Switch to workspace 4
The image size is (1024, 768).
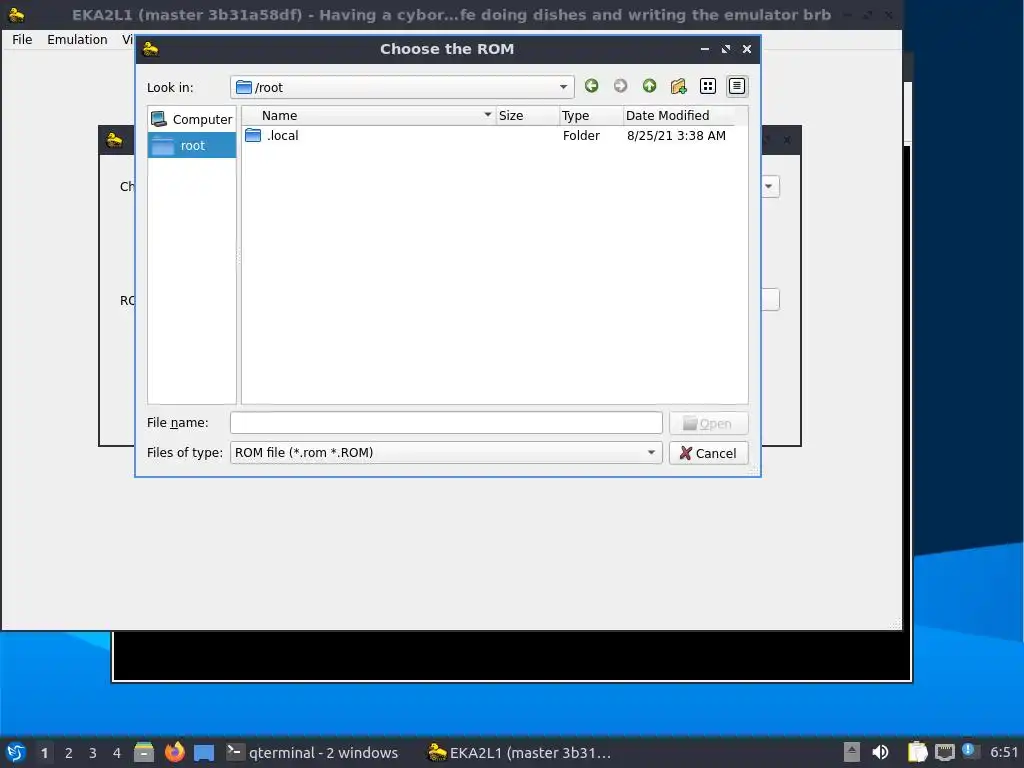(117, 753)
